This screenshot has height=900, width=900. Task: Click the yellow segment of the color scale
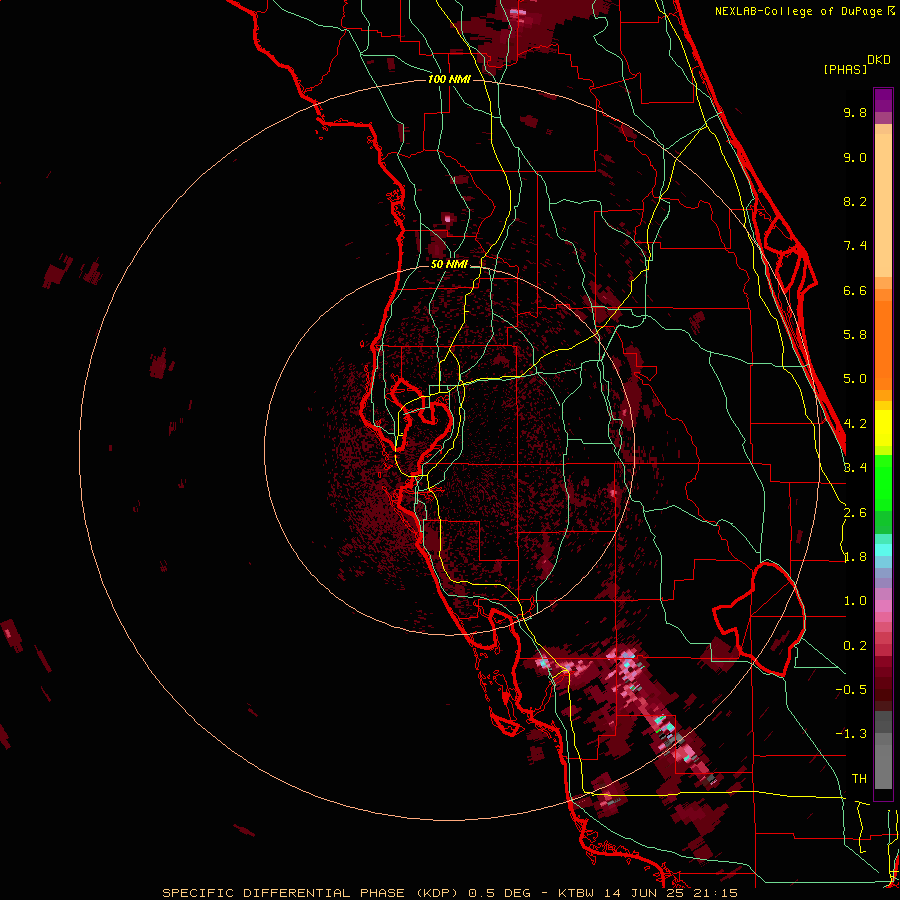click(x=883, y=428)
